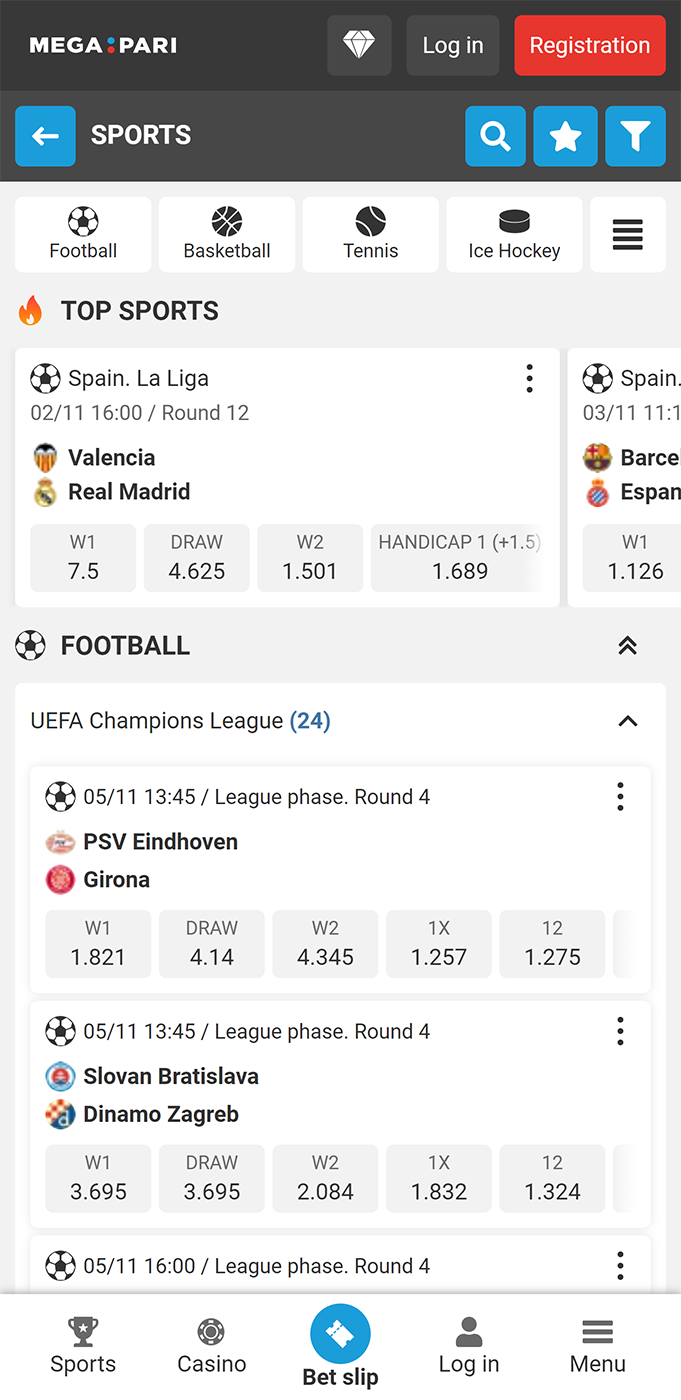Select DRAW odds 4.14 for PSV vs Girona
Image resolution: width=681 pixels, height=1400 pixels.
click(212, 944)
